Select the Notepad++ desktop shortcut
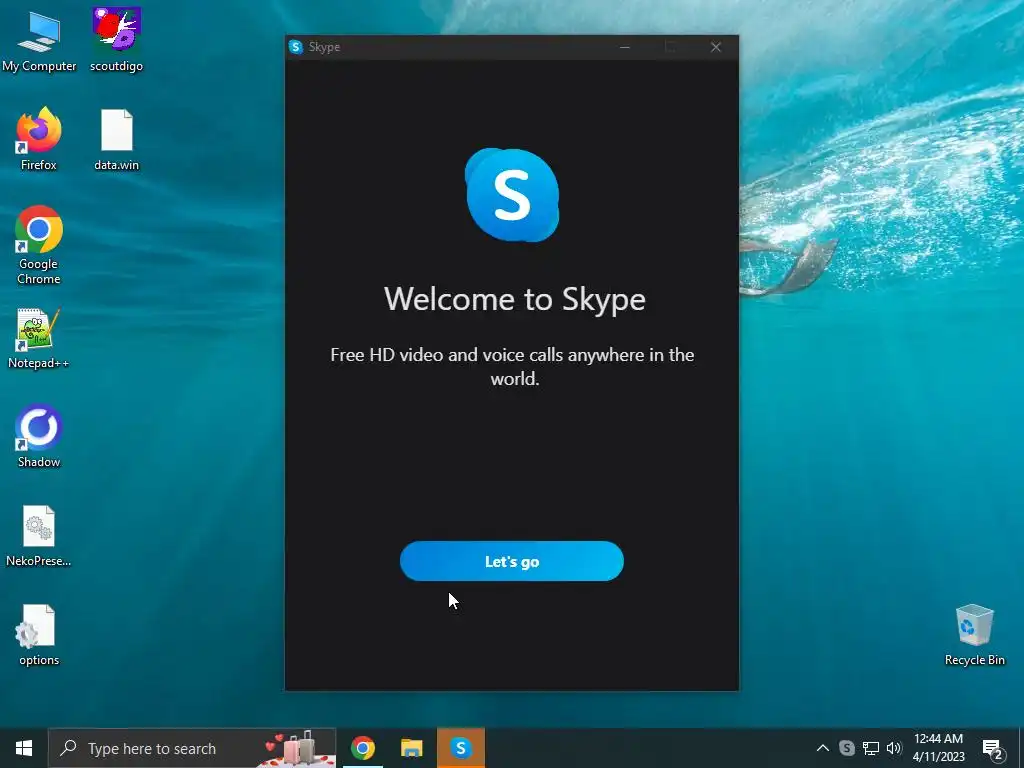 click(39, 338)
